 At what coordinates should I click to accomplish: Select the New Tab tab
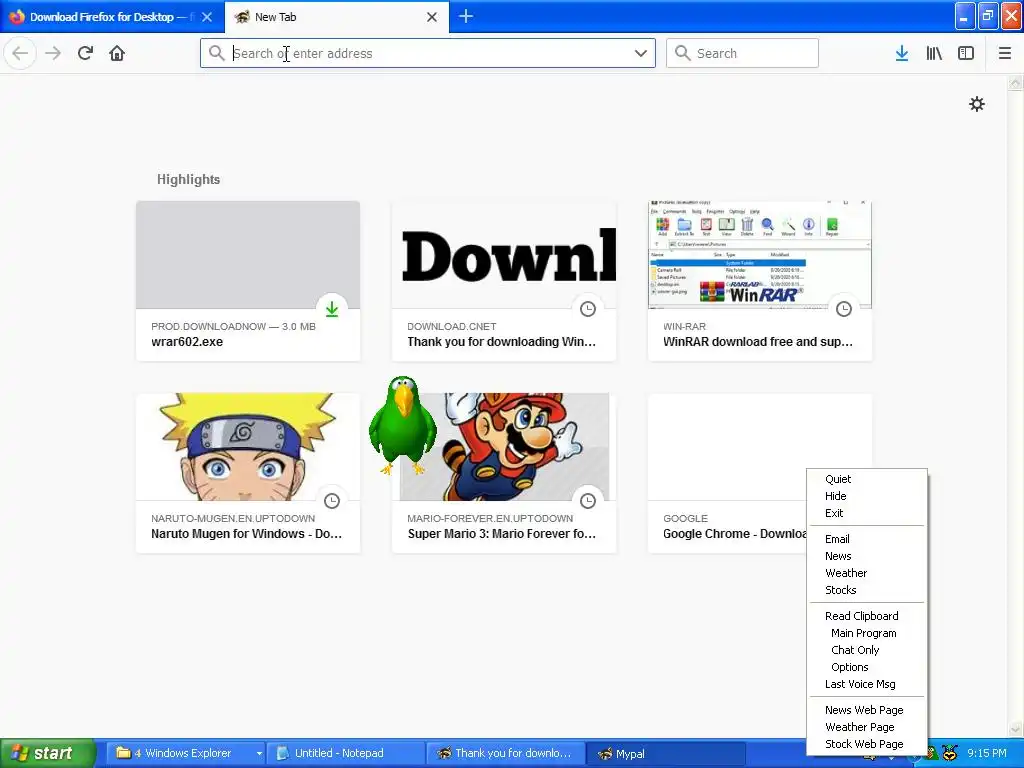pos(337,17)
